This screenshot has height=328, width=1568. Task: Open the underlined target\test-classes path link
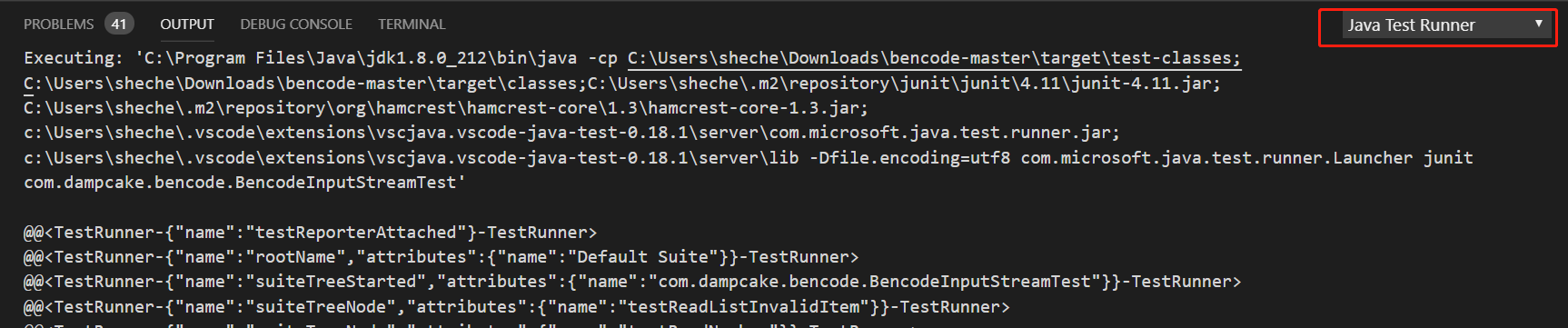(x=934, y=58)
